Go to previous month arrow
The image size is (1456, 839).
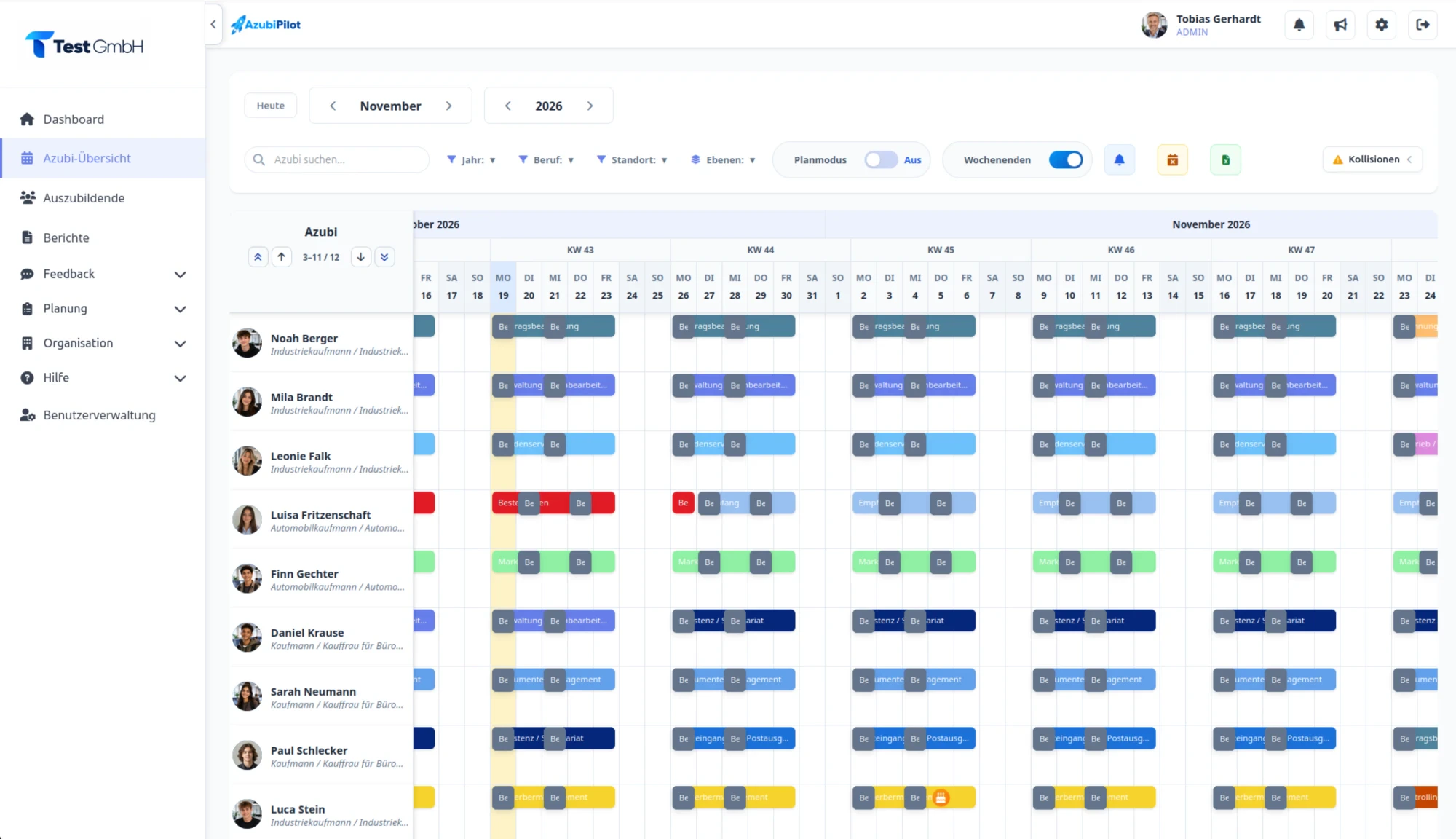tap(333, 106)
